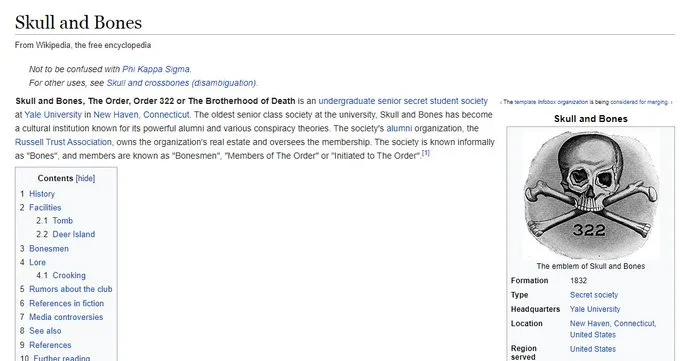Follow the undergraduate link
Image resolution: width=680 pixels, height=361 pixels.
pos(347,101)
